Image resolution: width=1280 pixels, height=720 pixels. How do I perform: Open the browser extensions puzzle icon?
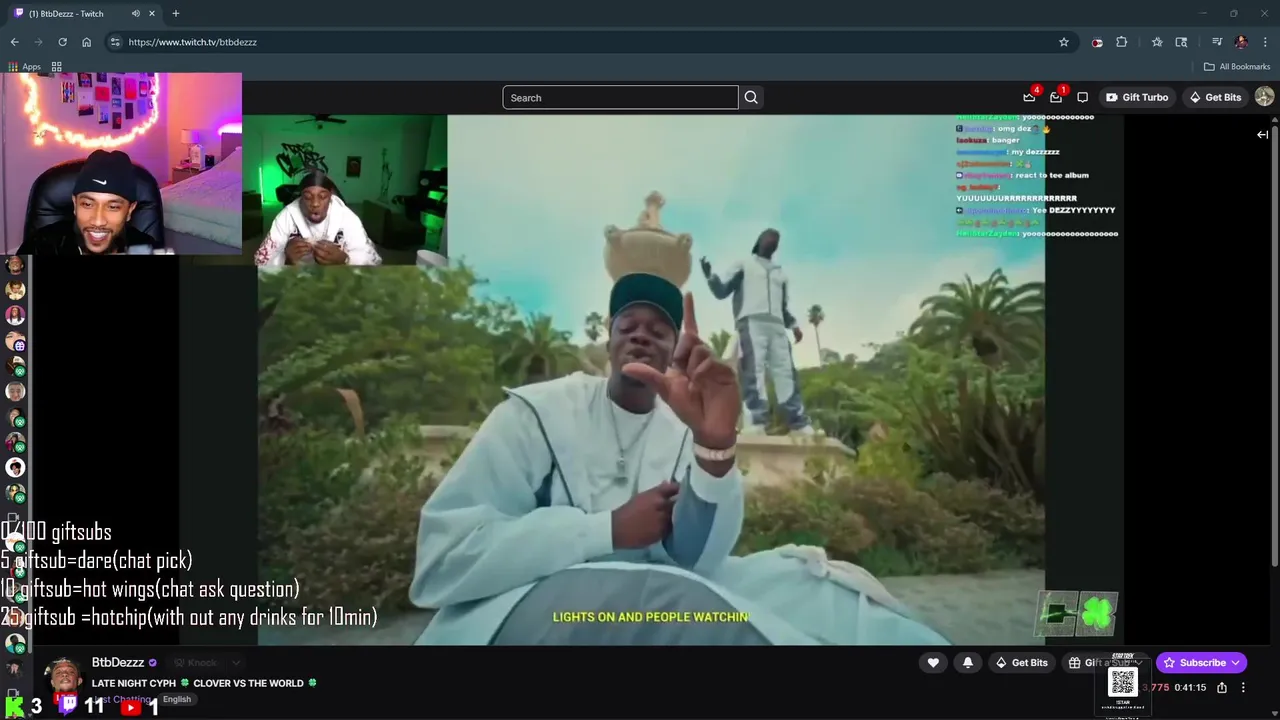point(1121,42)
